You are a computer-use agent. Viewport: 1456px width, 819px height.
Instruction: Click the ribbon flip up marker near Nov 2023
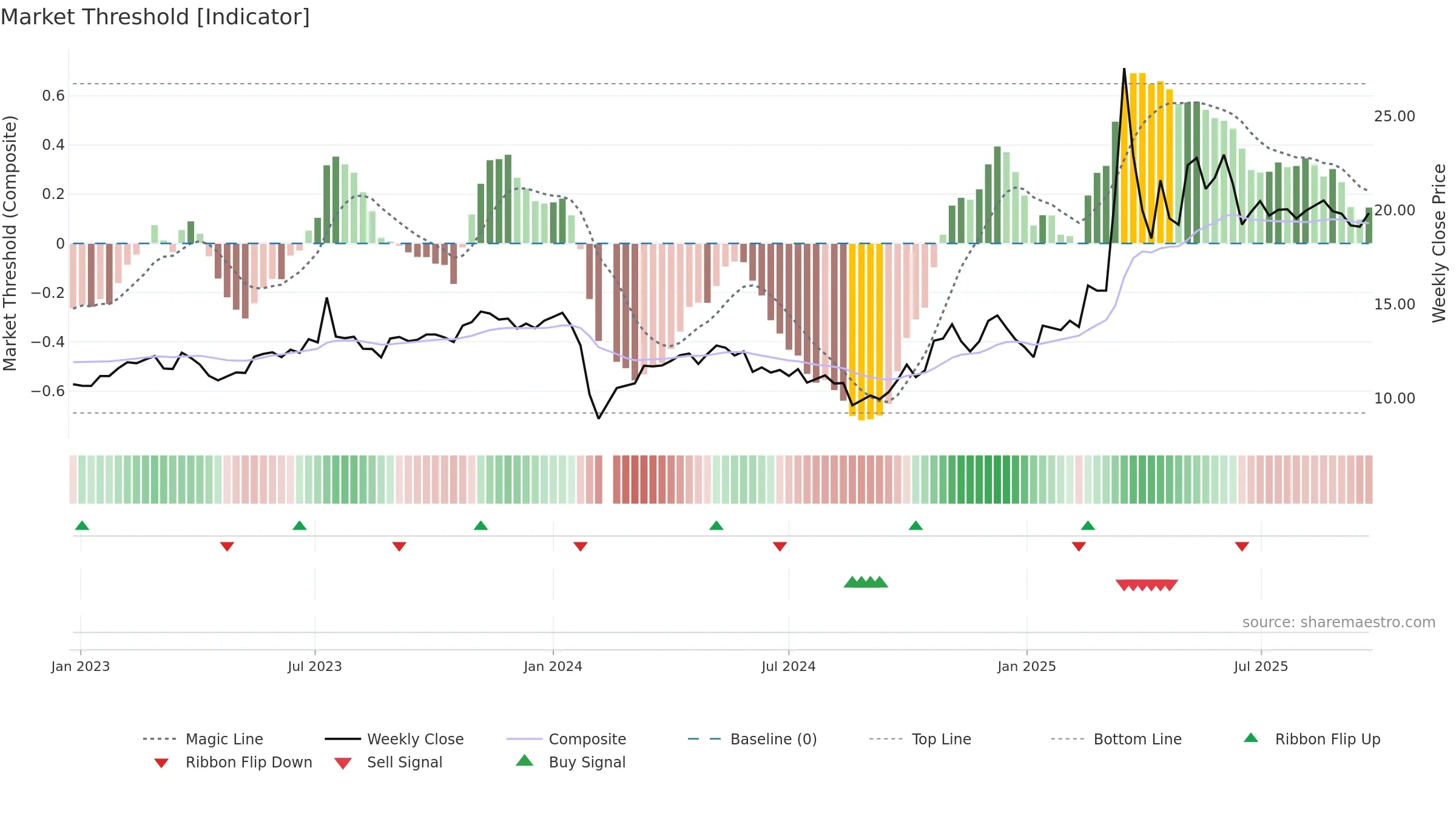pos(480,525)
